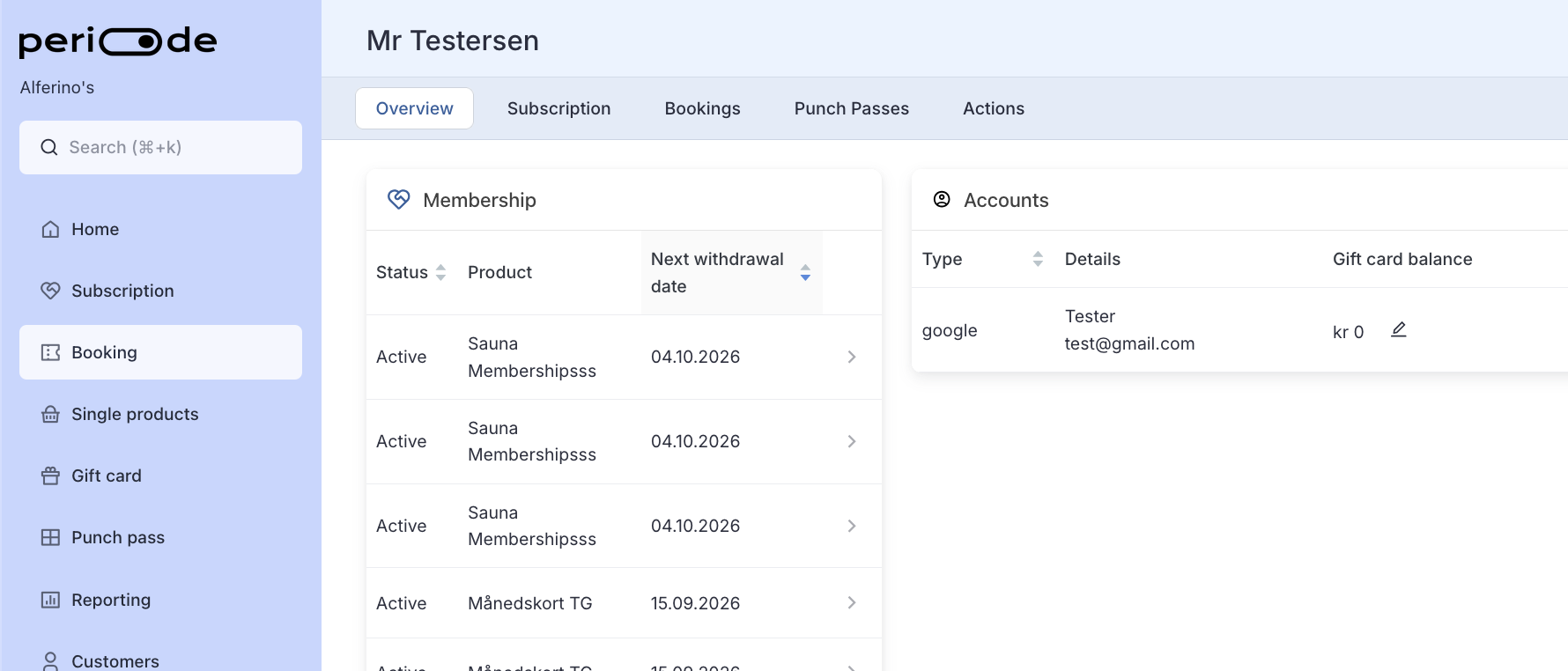Image resolution: width=1568 pixels, height=671 pixels.
Task: Focus the Search input field
Action: [160, 147]
